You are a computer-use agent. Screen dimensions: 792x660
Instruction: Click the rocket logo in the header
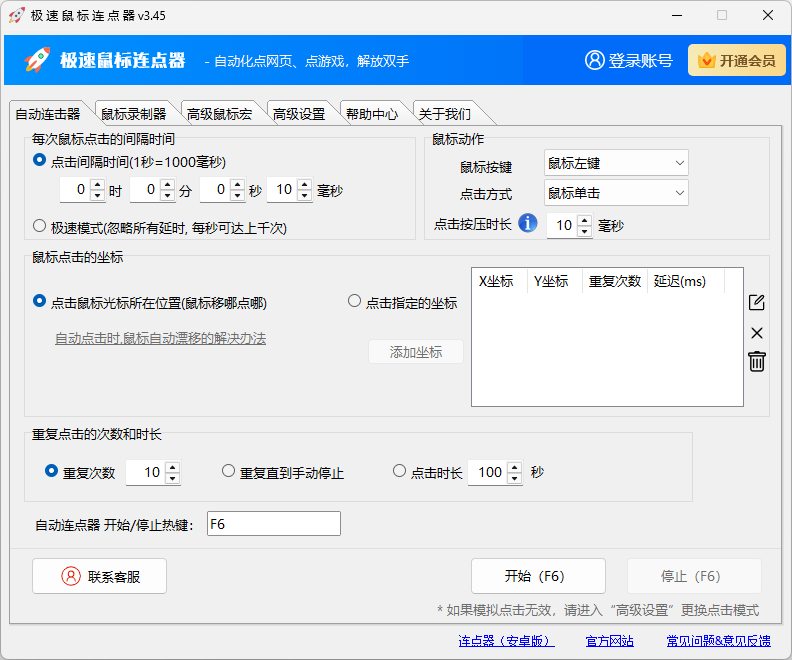point(37,60)
